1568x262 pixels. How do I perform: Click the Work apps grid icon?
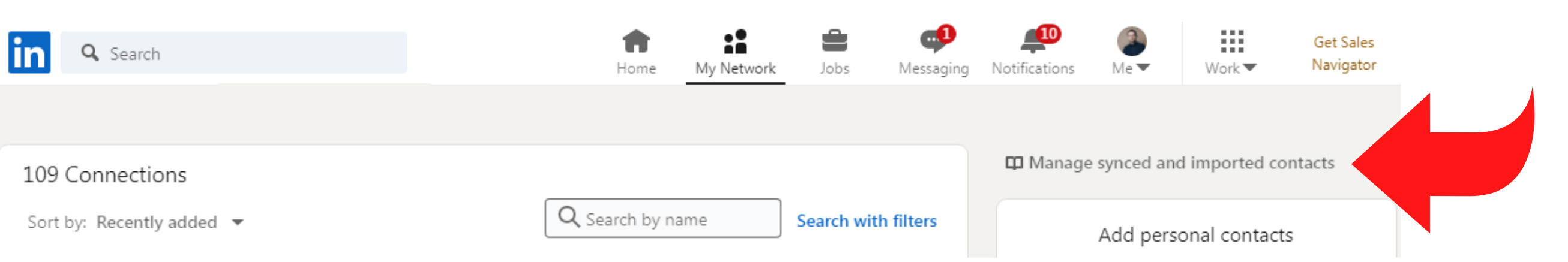click(x=1231, y=41)
